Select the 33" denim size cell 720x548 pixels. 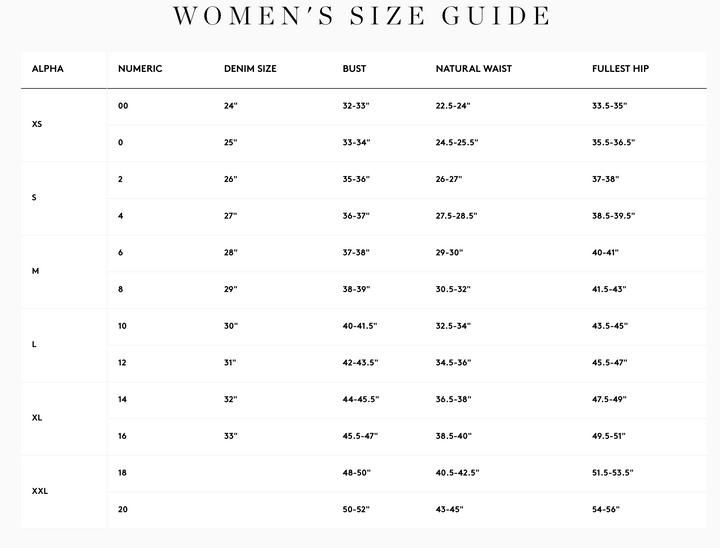231,436
